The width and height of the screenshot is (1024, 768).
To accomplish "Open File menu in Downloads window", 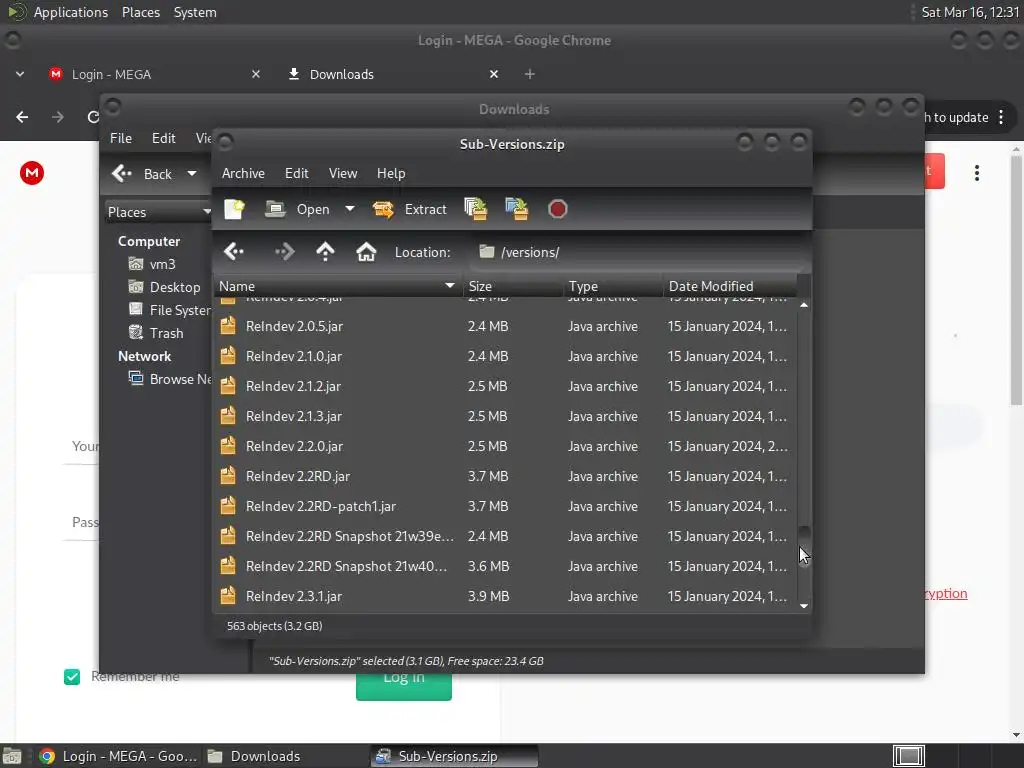I will tap(121, 138).
